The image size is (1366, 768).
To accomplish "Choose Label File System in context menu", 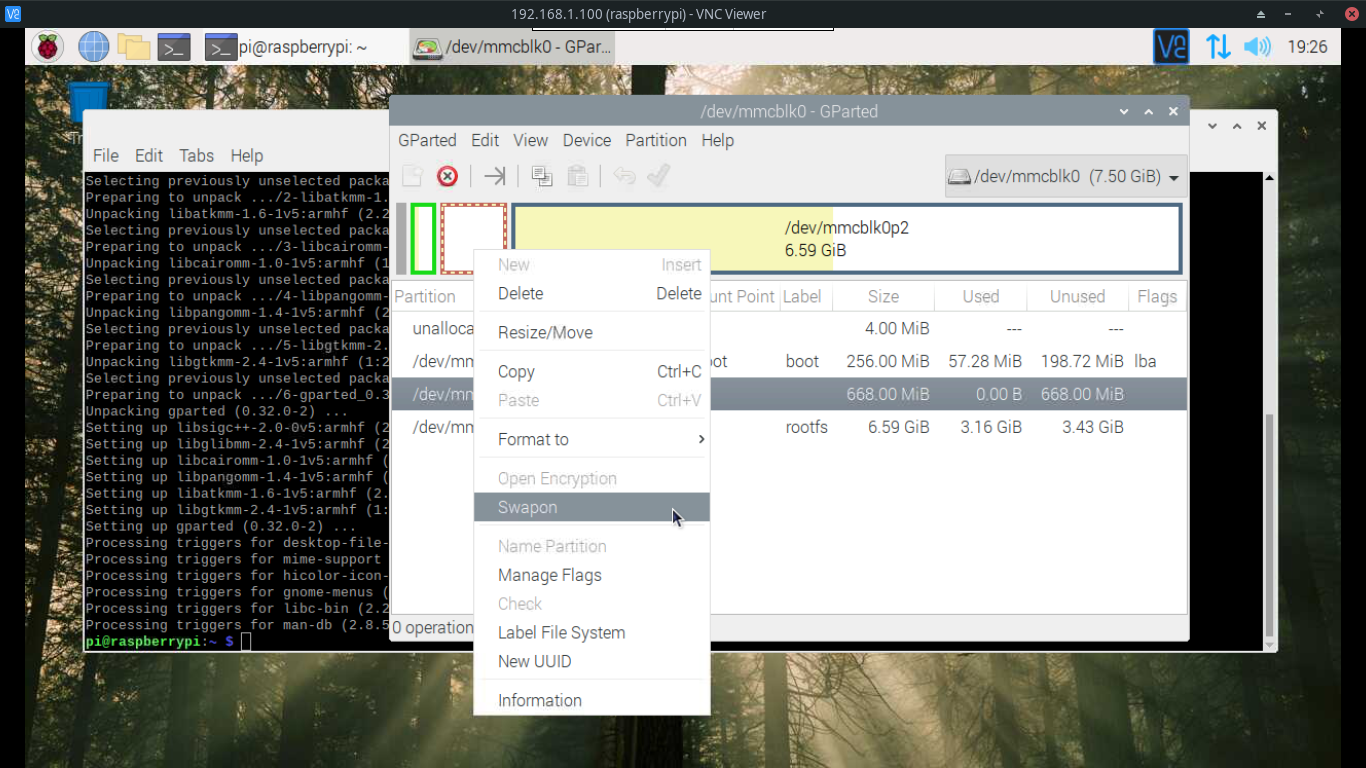I will [x=592, y=632].
